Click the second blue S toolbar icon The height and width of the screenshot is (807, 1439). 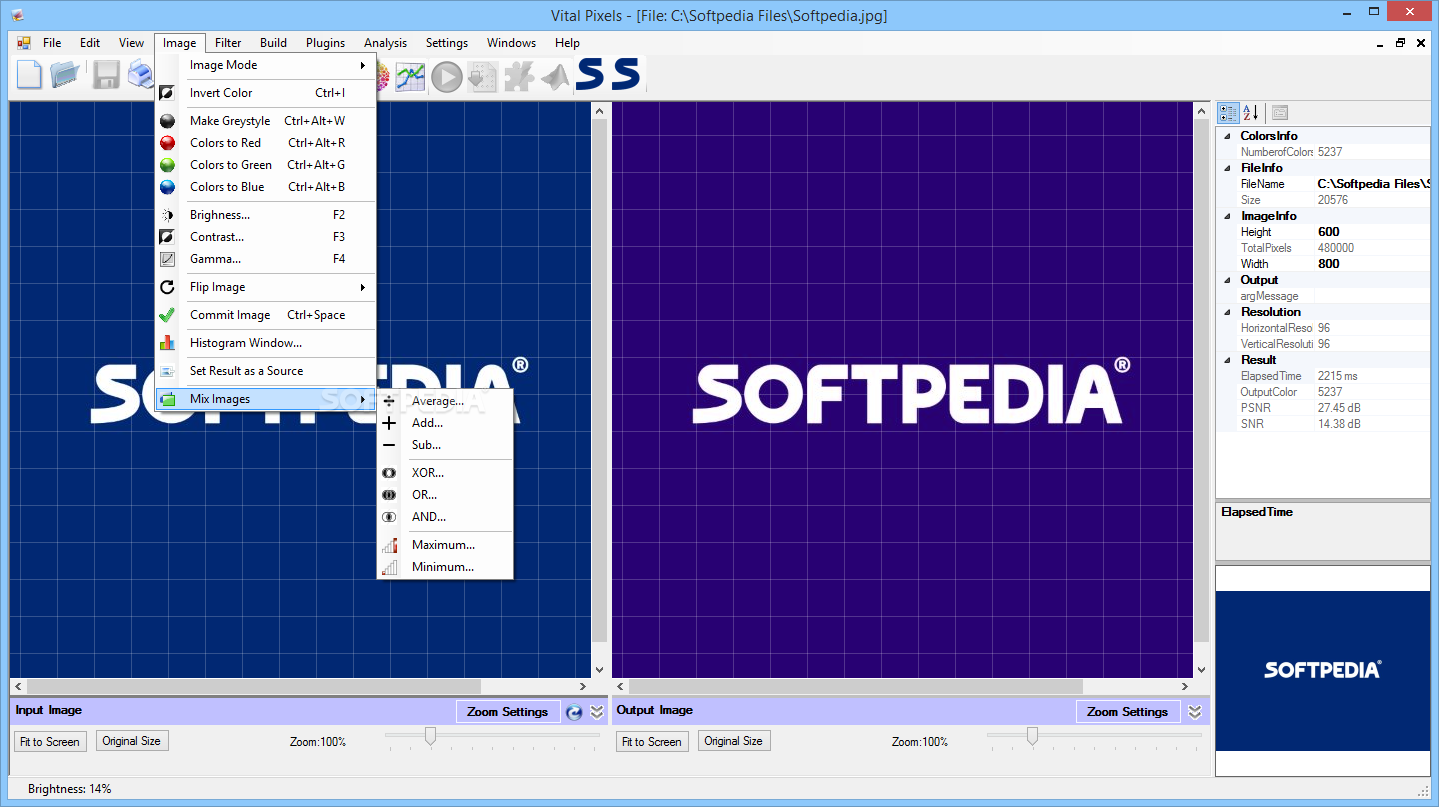(x=626, y=75)
